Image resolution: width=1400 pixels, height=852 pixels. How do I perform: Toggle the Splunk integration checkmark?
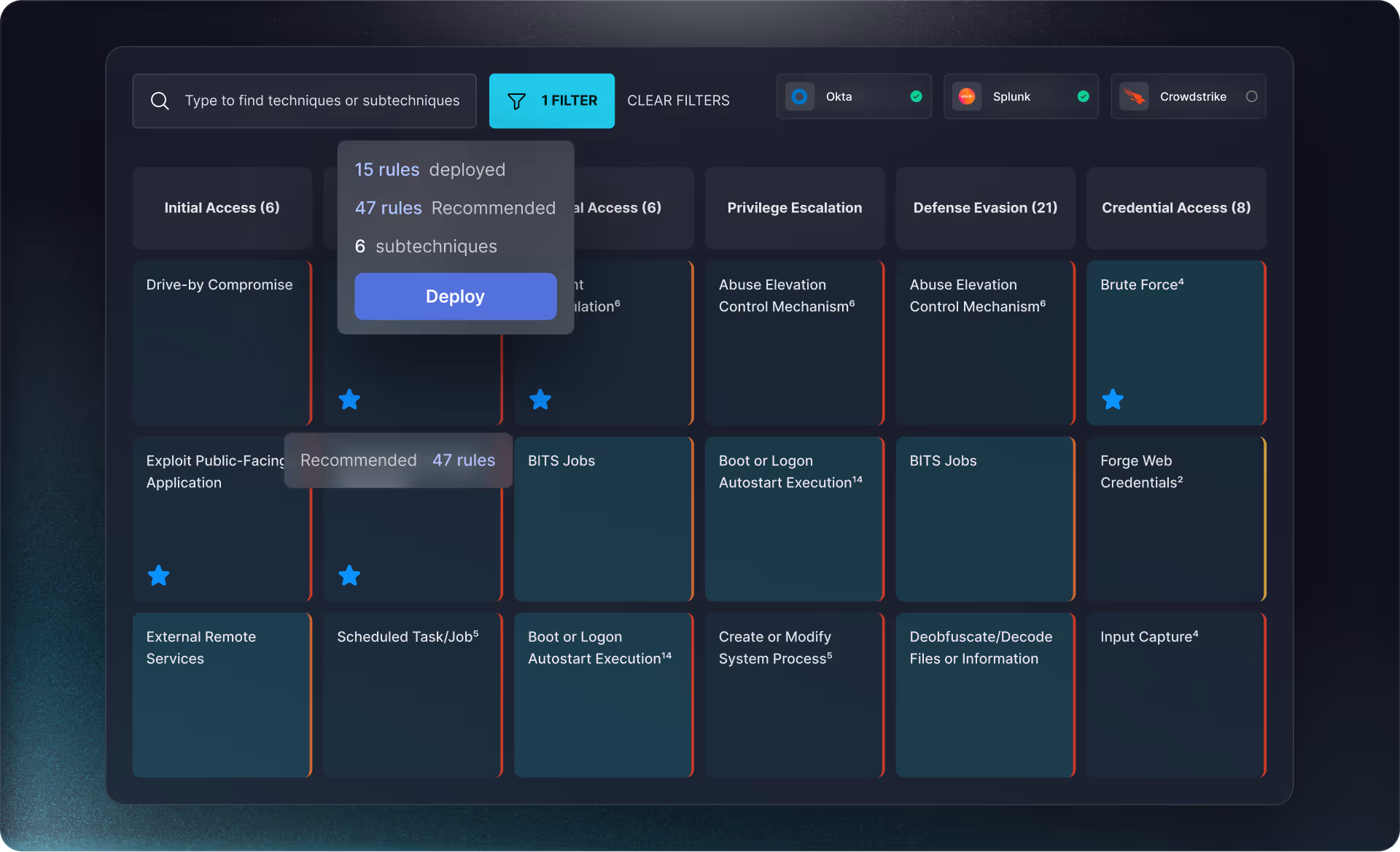[1083, 96]
